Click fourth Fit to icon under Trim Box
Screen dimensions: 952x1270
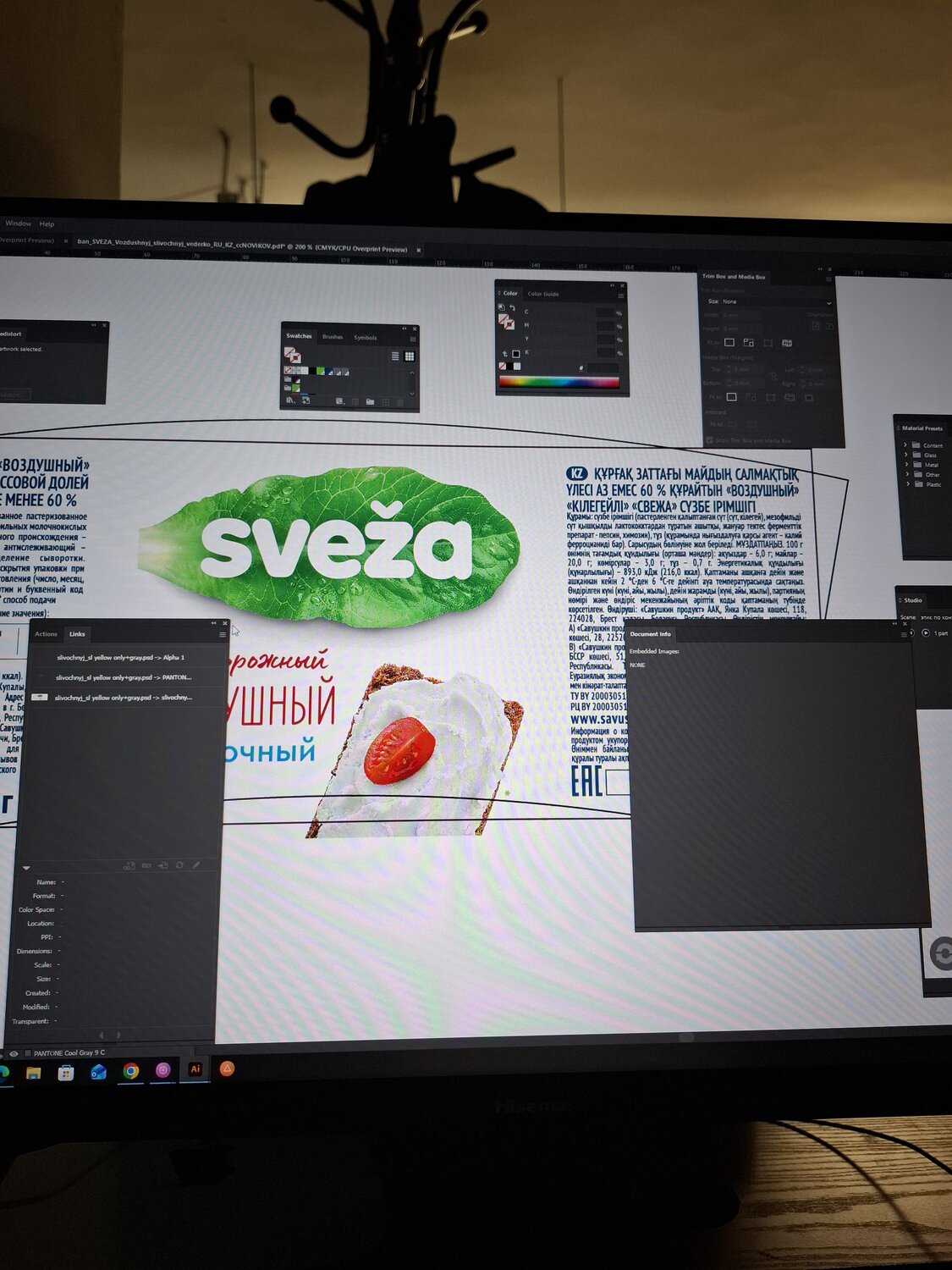pos(787,343)
